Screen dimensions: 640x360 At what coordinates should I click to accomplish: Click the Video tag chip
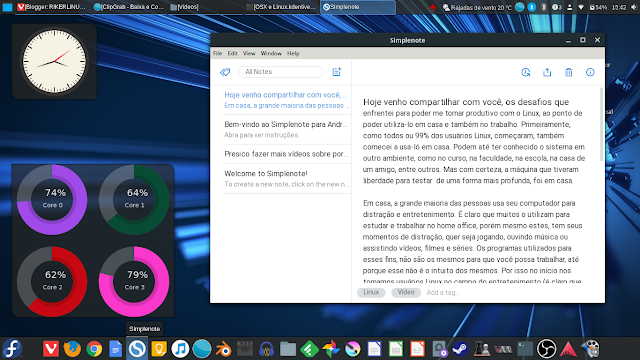click(406, 292)
